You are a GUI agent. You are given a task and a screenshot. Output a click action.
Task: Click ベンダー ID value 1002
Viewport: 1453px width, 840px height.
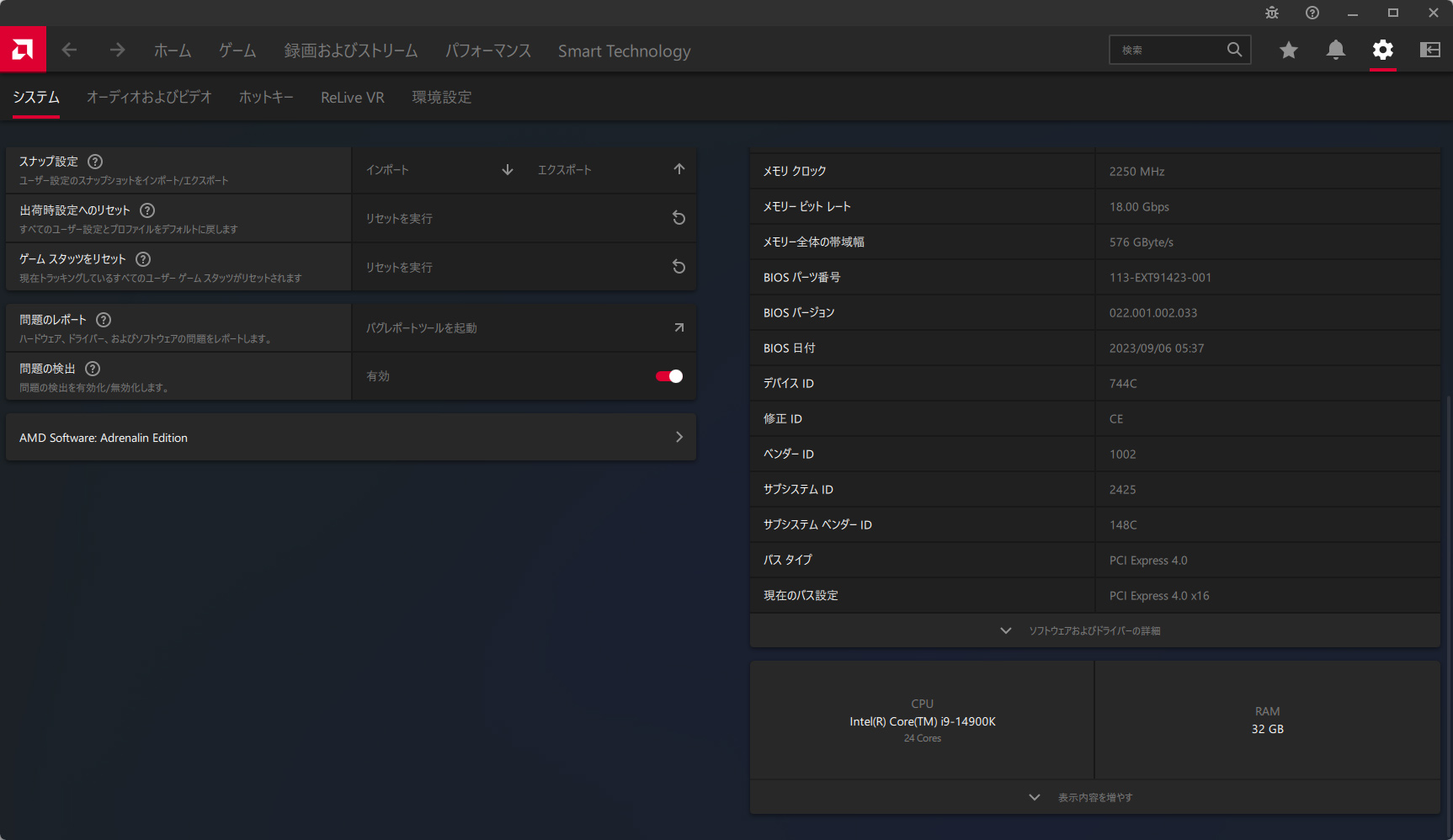pos(1123,455)
